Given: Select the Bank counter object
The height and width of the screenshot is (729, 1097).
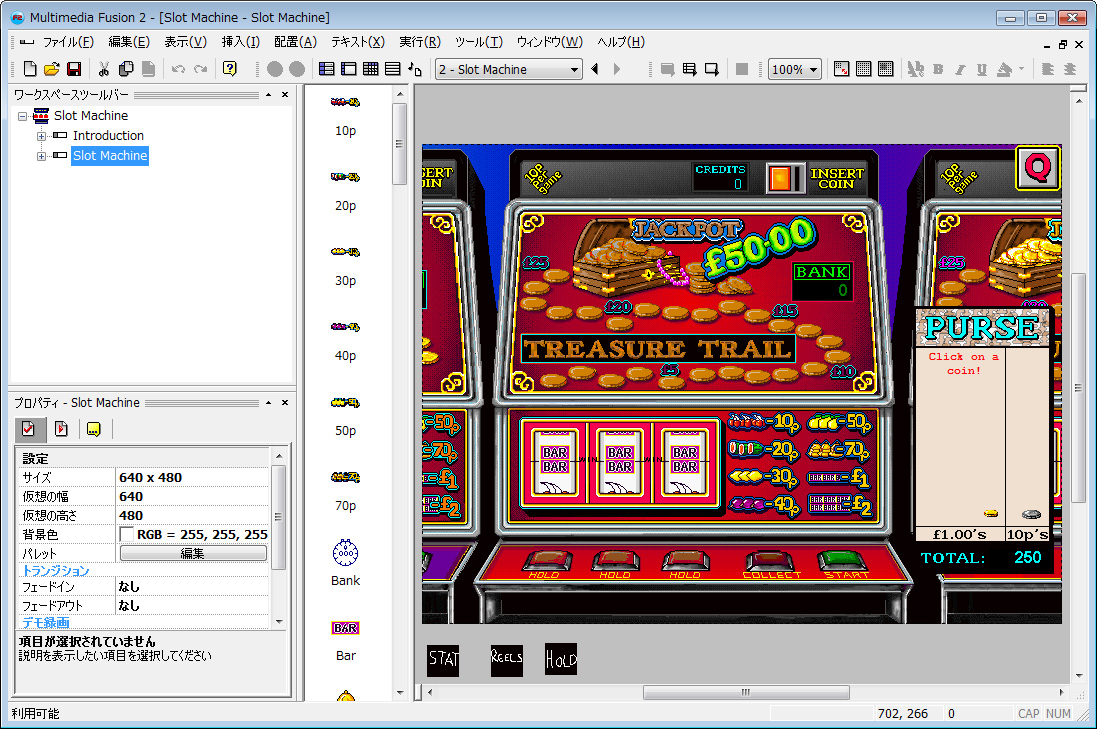Looking at the screenshot, I should pyautogui.click(x=345, y=562).
